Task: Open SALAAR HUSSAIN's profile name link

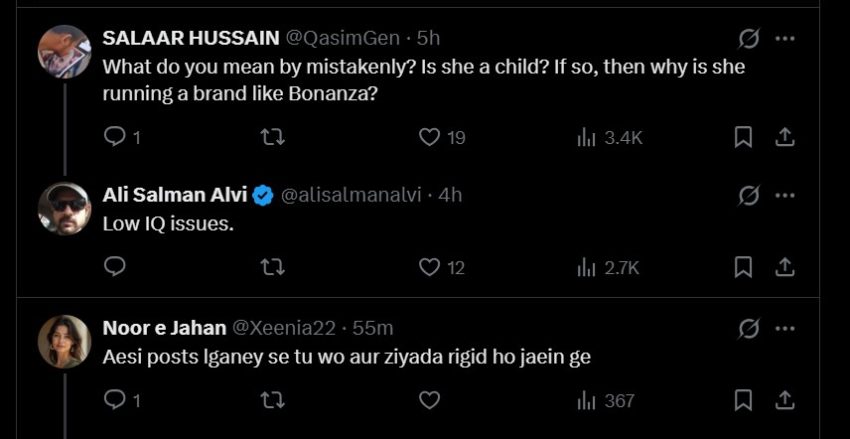Action: pos(191,38)
